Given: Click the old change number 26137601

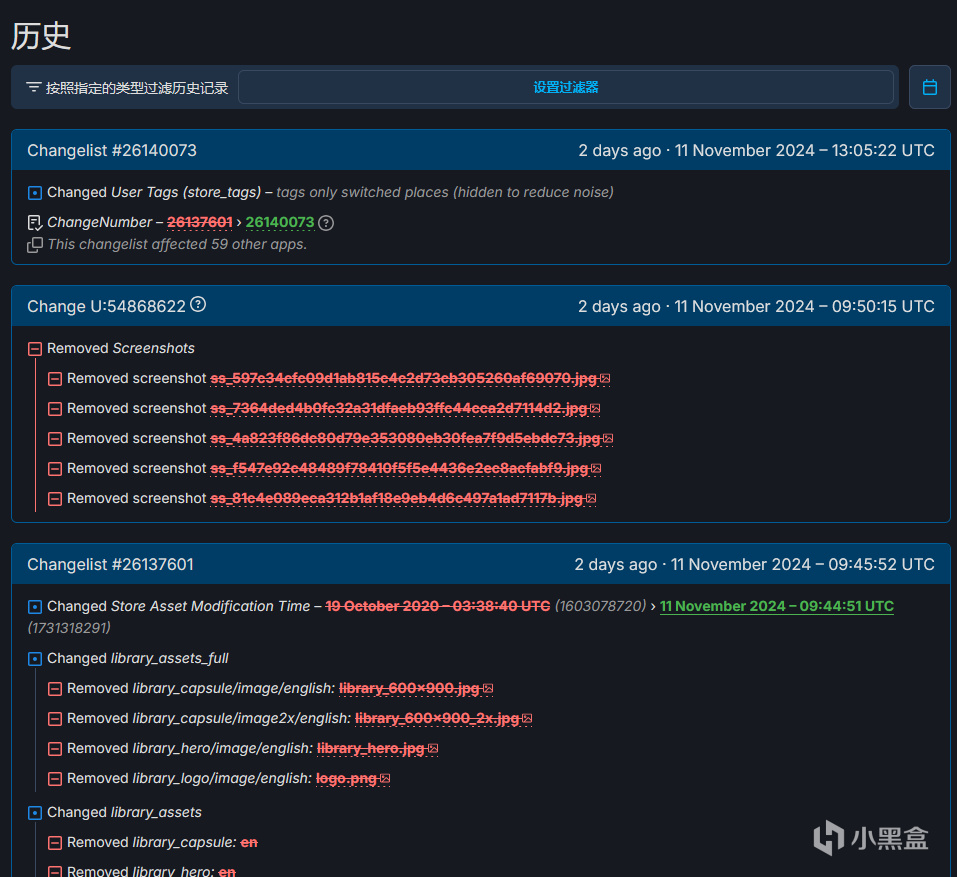Looking at the screenshot, I should 200,222.
